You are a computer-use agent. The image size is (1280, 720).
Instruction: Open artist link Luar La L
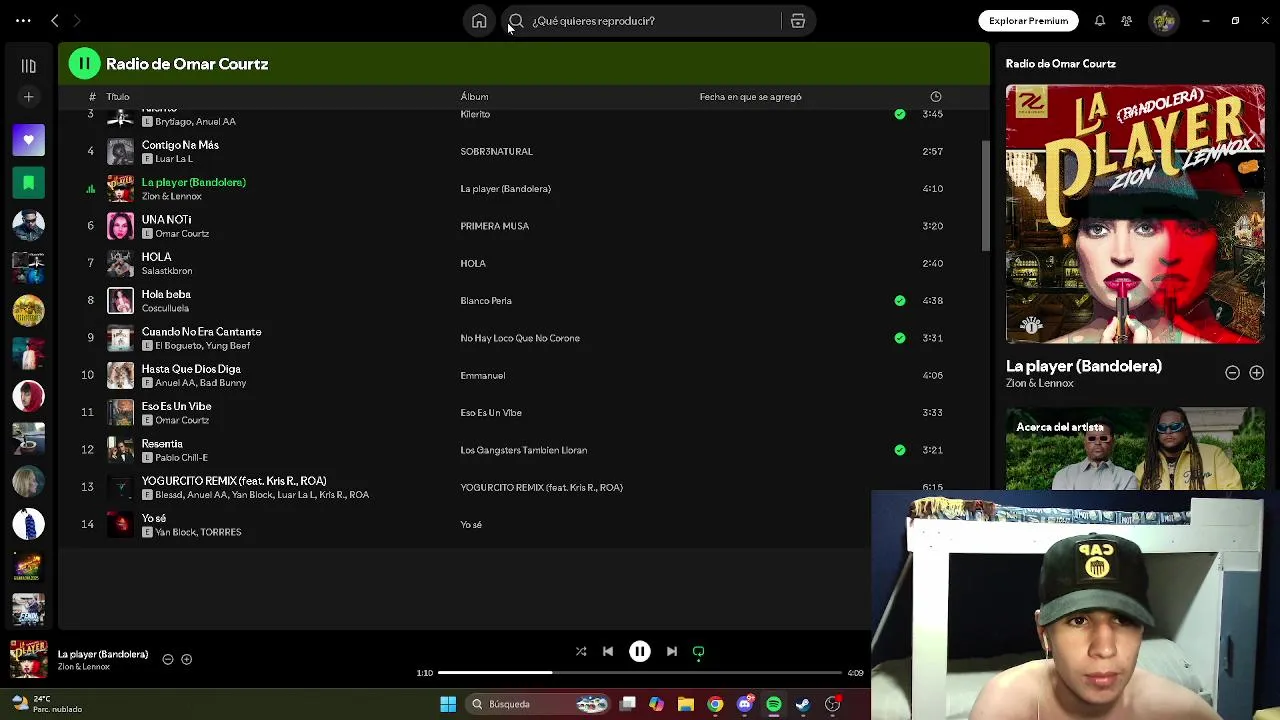click(174, 159)
